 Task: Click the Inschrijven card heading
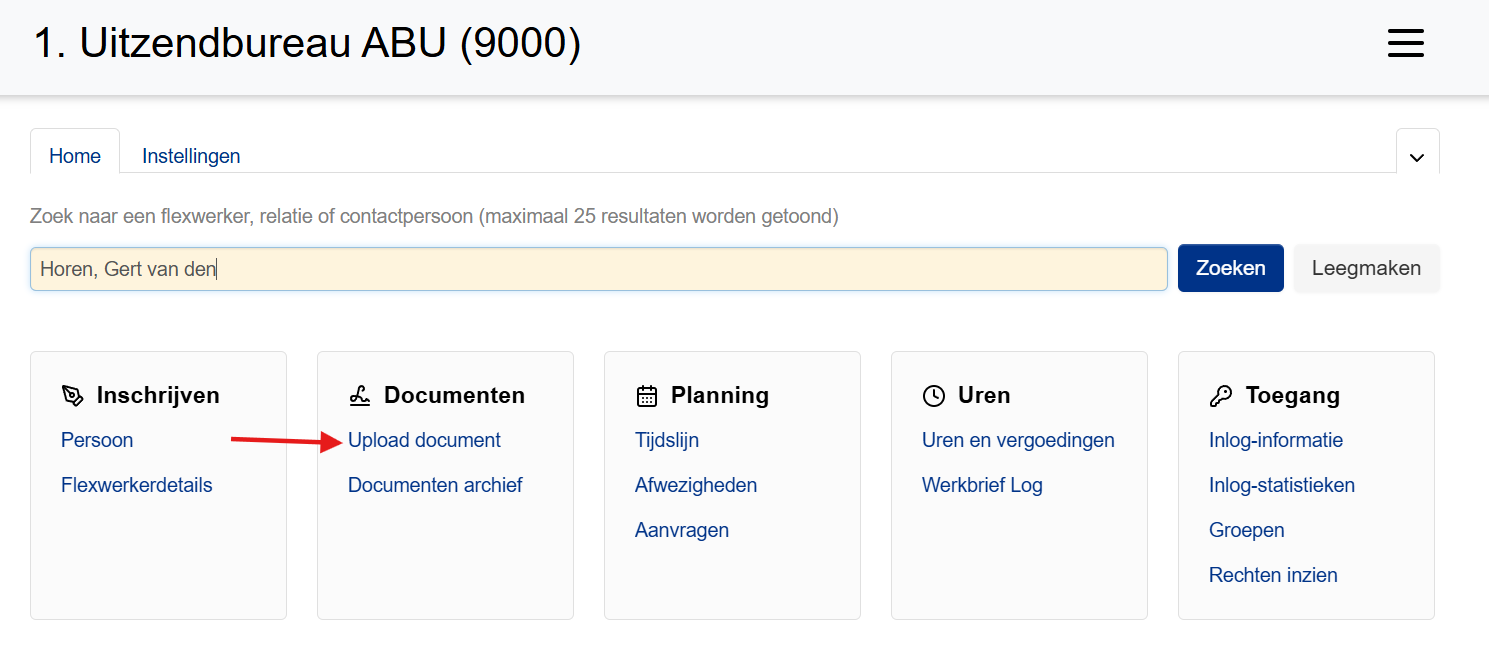(158, 395)
